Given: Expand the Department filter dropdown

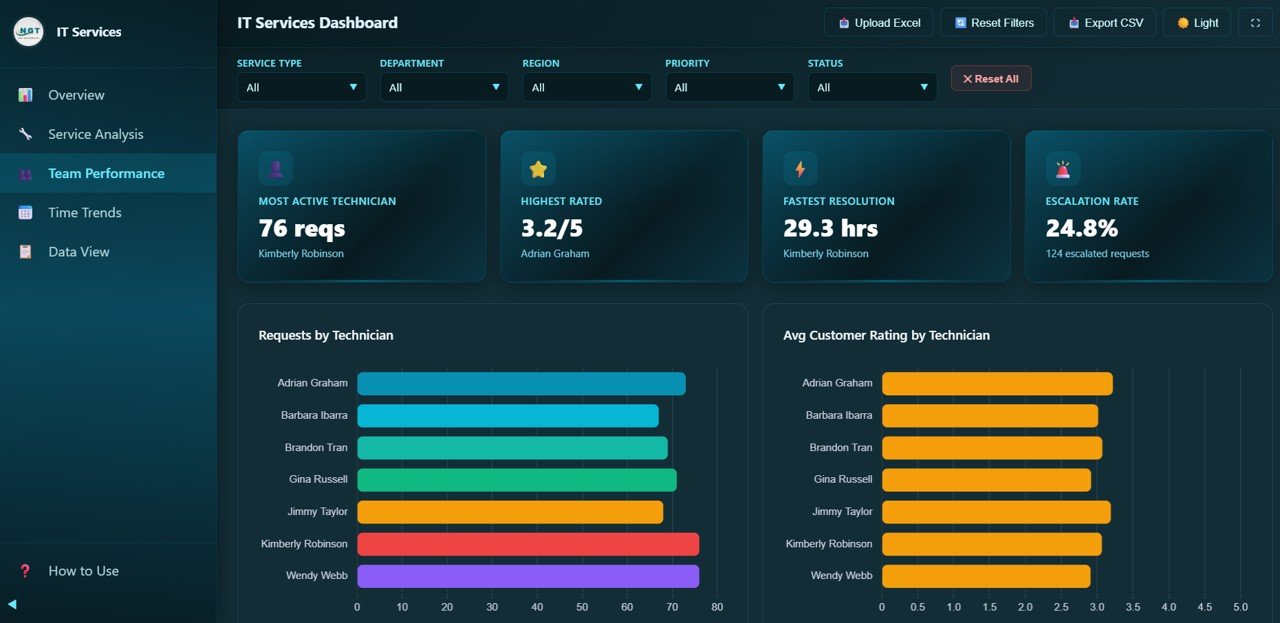Looking at the screenshot, I should pos(443,87).
